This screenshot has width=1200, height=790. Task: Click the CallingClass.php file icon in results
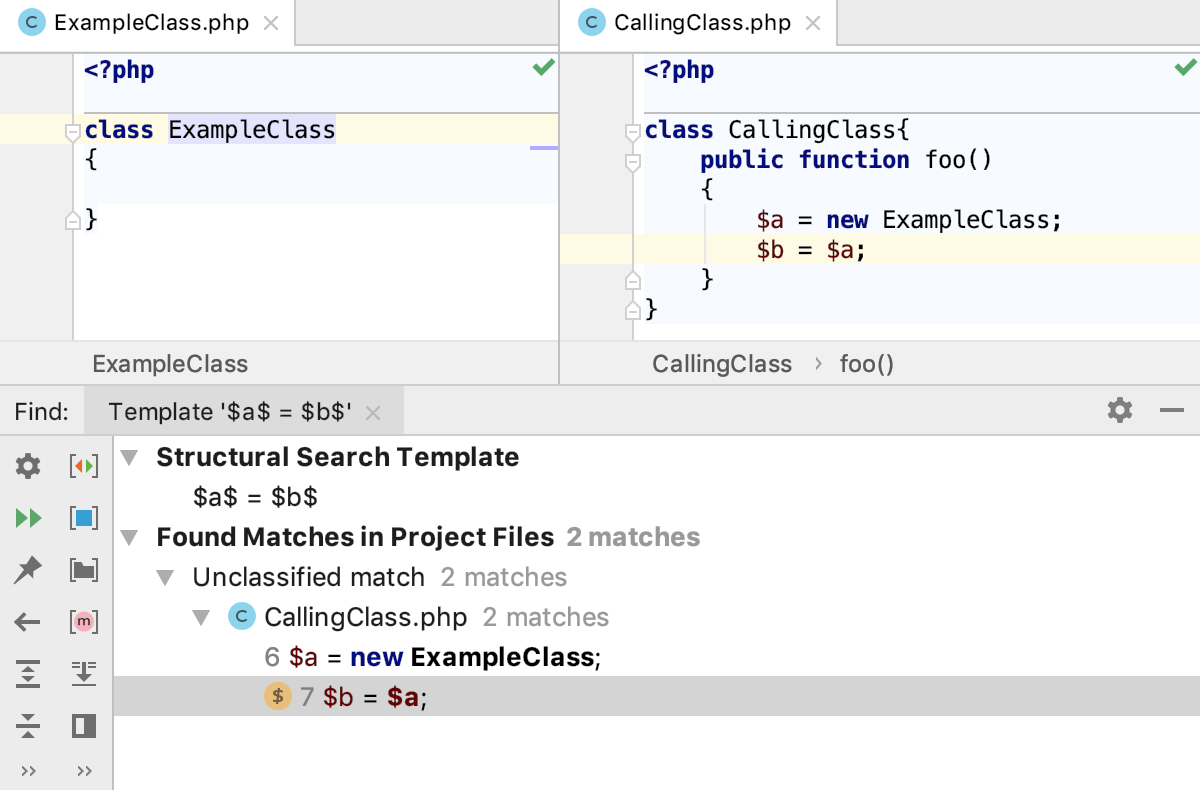coord(241,616)
